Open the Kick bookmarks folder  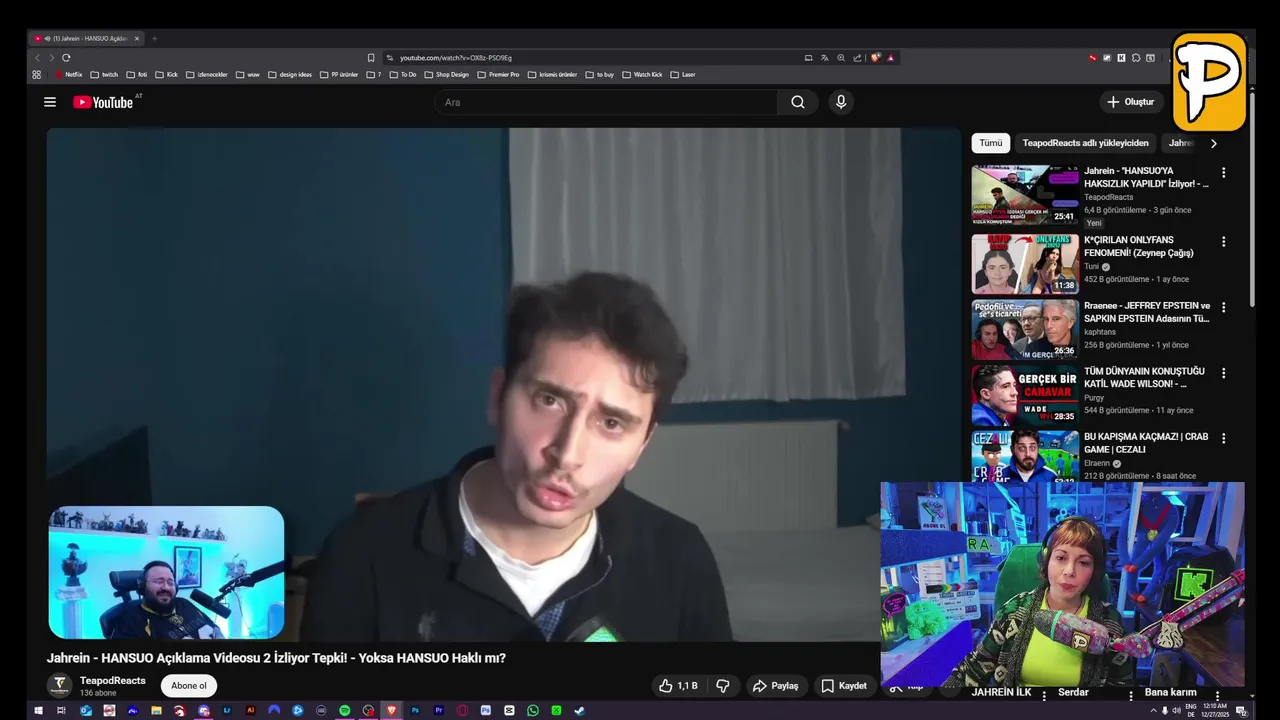point(166,75)
